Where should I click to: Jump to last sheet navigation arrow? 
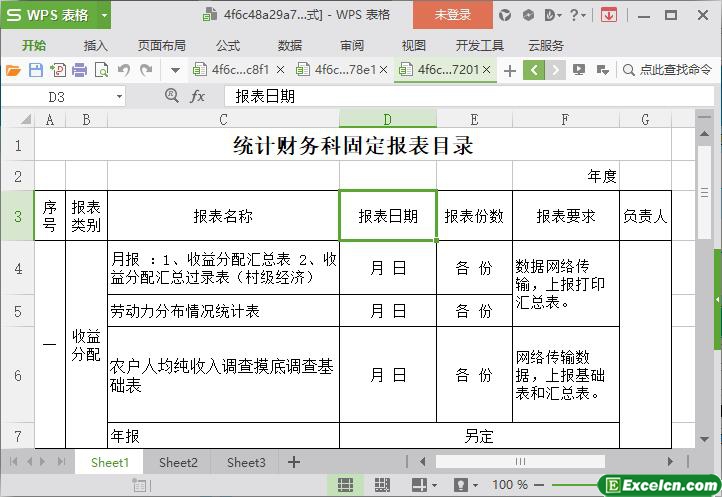[61, 462]
